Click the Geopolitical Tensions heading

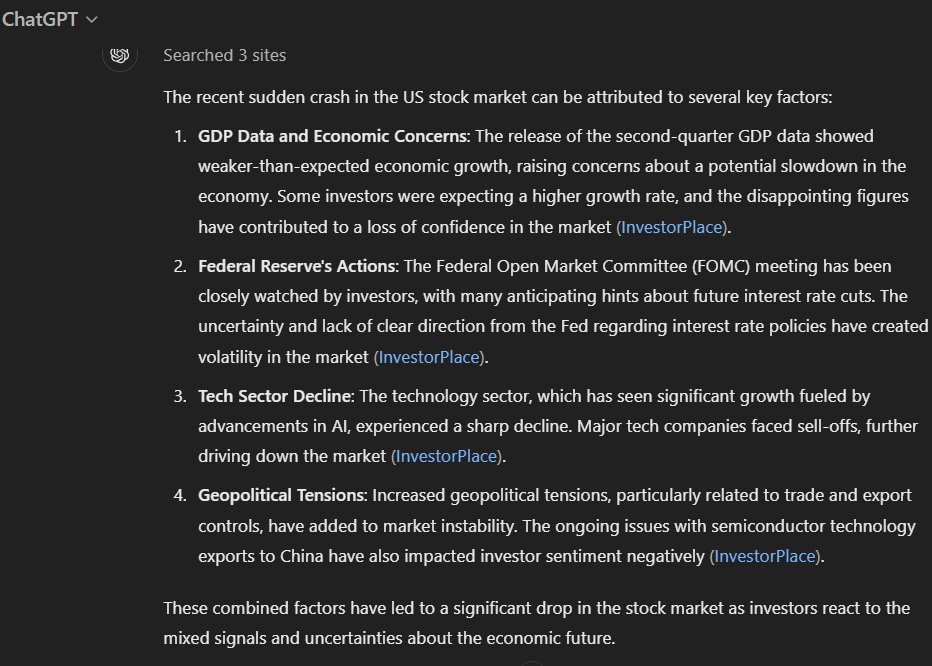[x=281, y=495]
